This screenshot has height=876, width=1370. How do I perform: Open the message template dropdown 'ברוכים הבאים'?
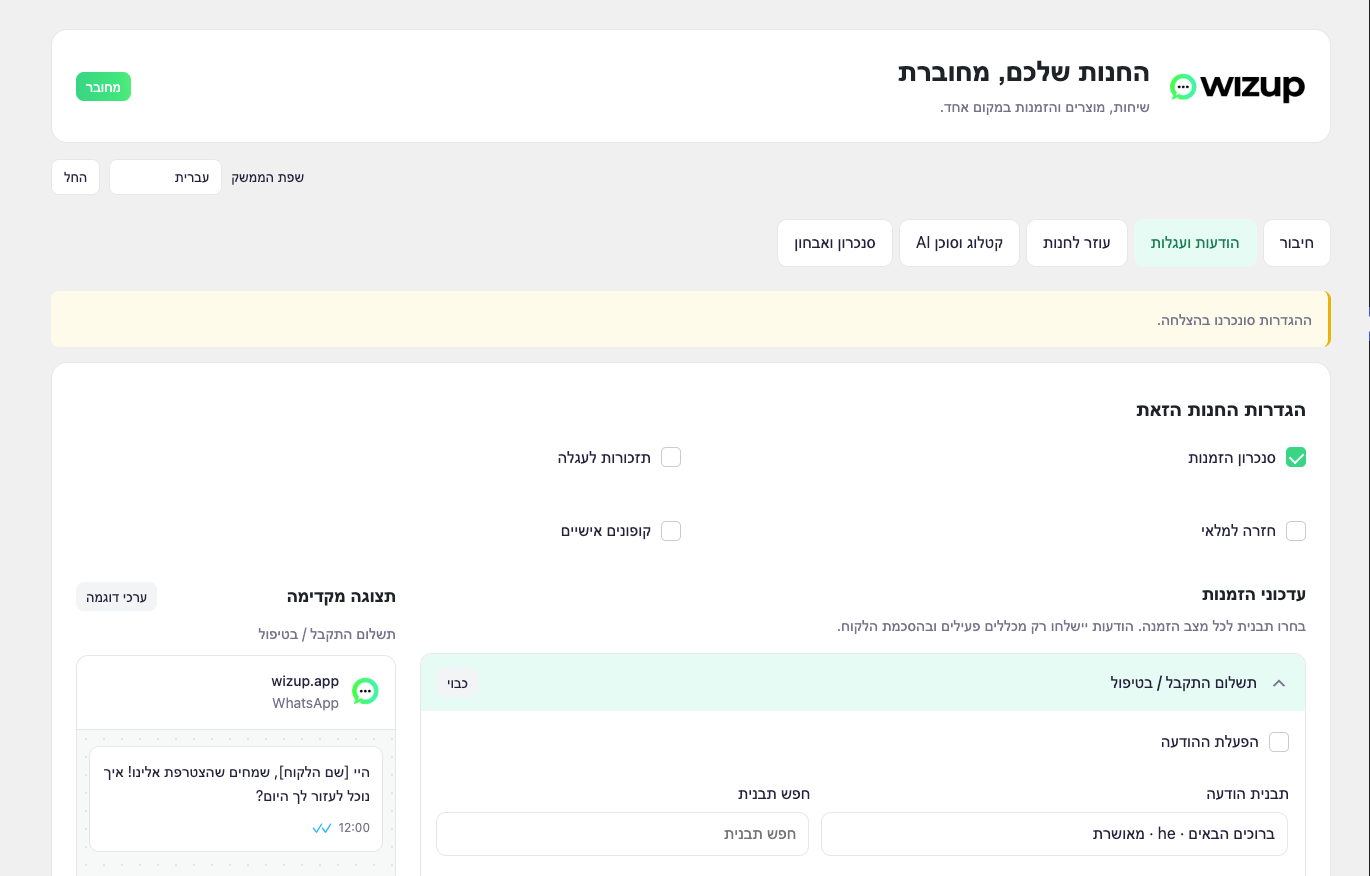pos(1054,834)
